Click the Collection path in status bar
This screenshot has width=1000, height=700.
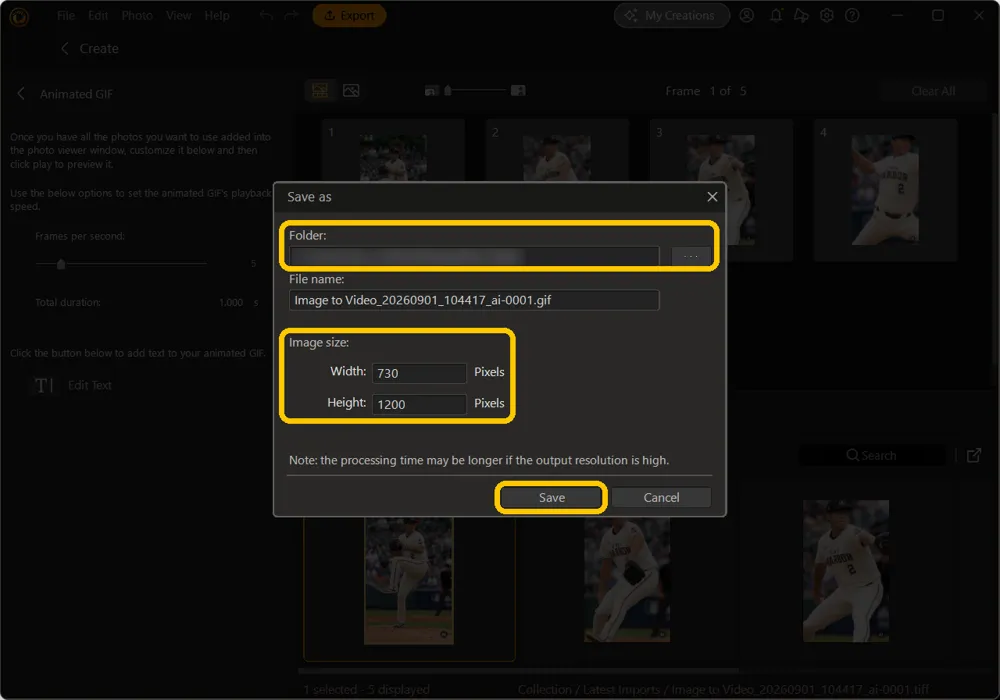723,689
